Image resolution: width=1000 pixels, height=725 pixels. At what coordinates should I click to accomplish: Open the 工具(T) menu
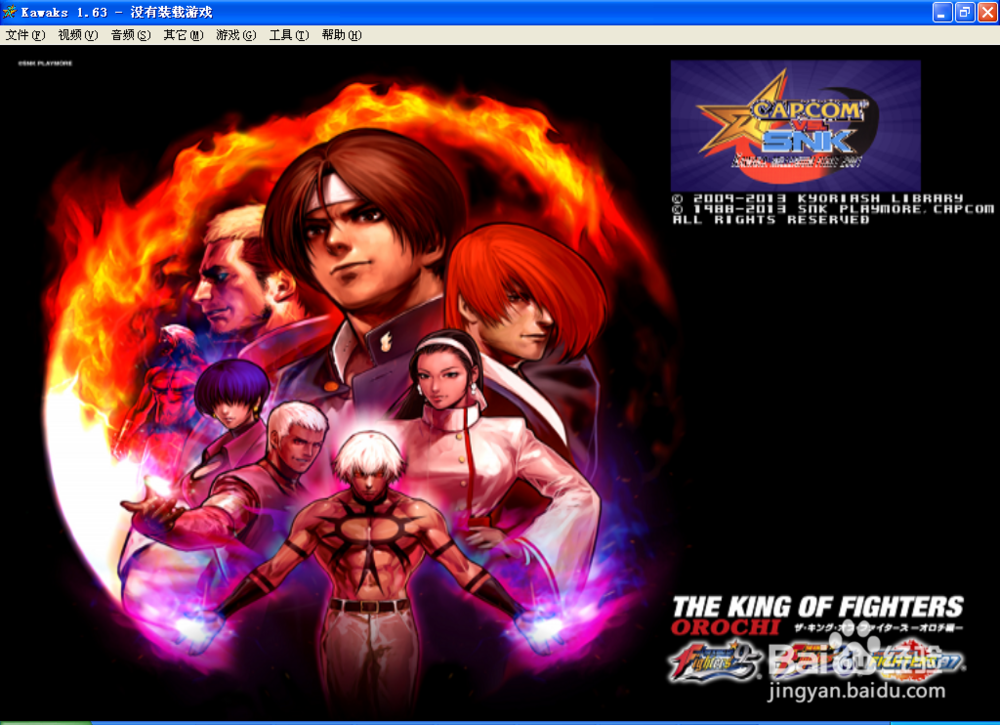tap(289, 35)
